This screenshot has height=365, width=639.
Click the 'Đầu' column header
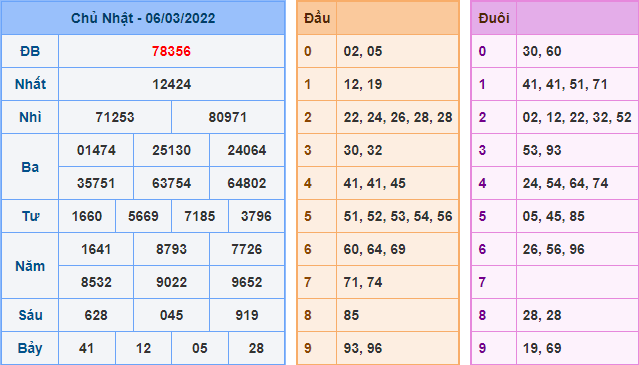click(317, 18)
